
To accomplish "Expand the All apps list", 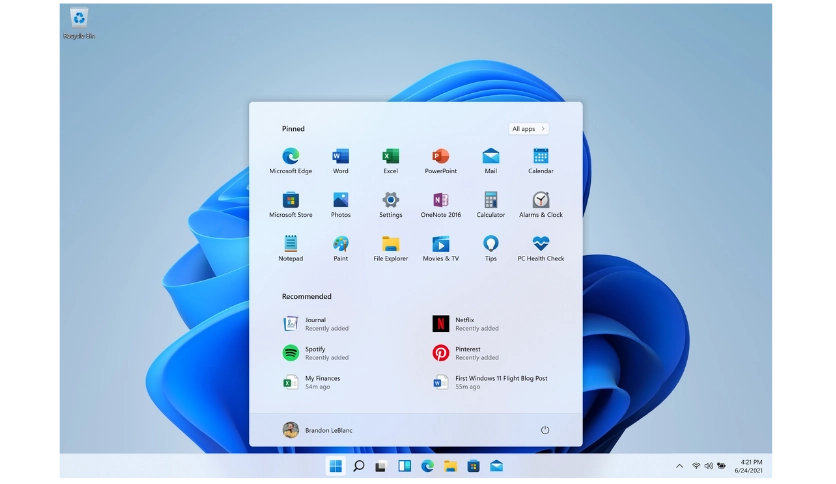I will (528, 129).
